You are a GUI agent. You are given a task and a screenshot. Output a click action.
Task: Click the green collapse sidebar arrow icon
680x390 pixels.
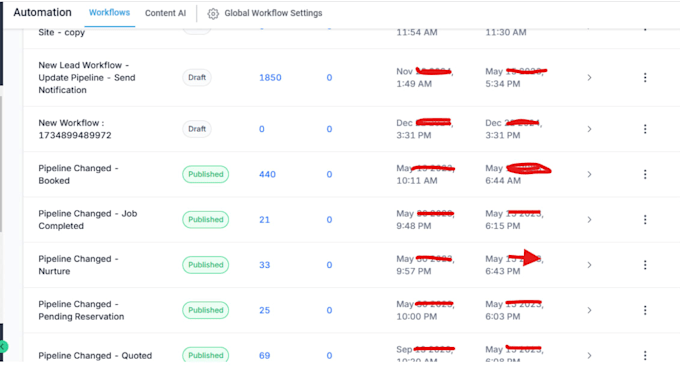(x=3, y=346)
